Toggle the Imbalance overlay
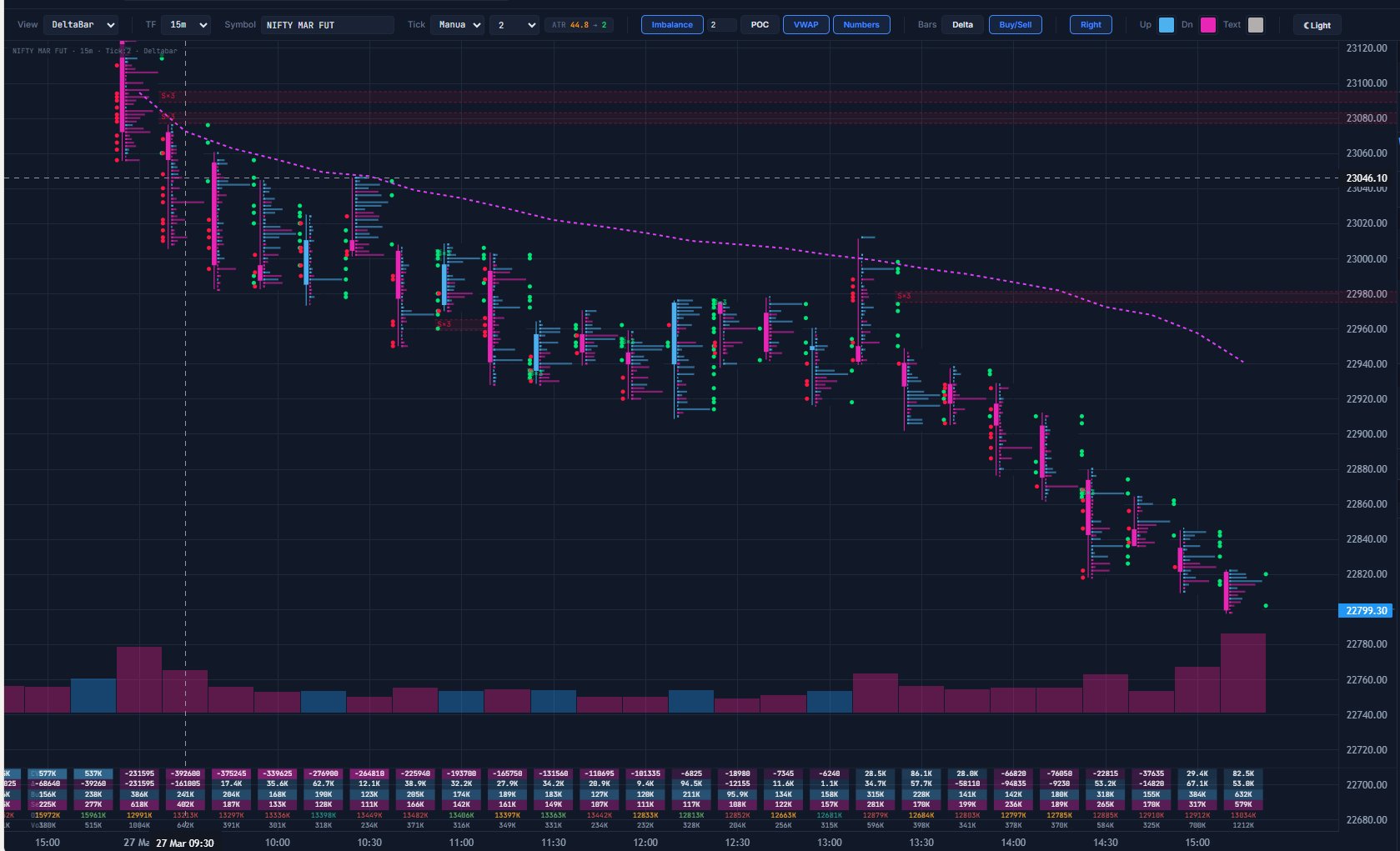 [x=672, y=25]
